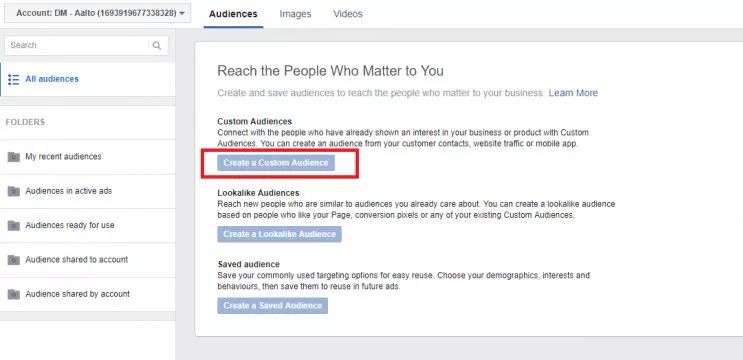Focus the audience Search field
Viewport: 743px width, 360px height.
point(78,45)
